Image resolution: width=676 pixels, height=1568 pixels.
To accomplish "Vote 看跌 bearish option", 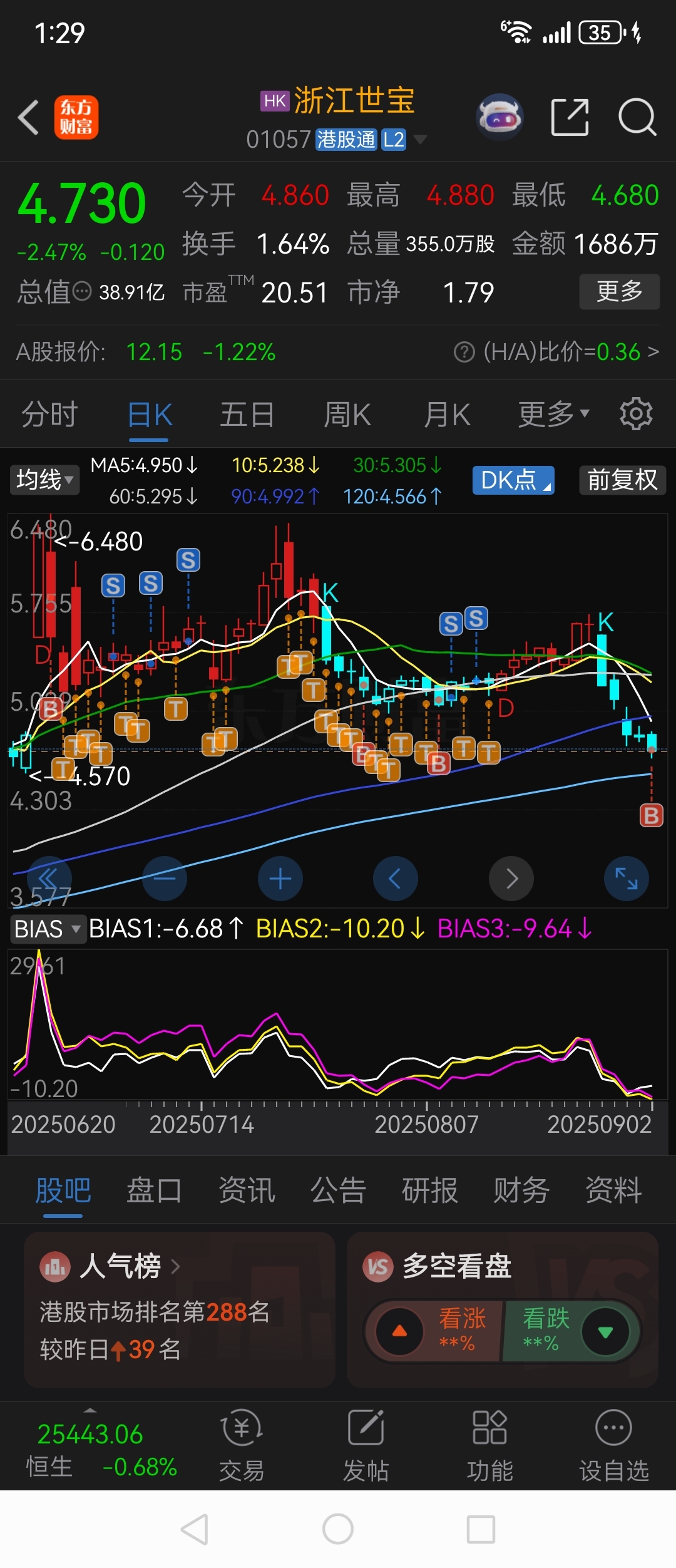I will point(571,1331).
